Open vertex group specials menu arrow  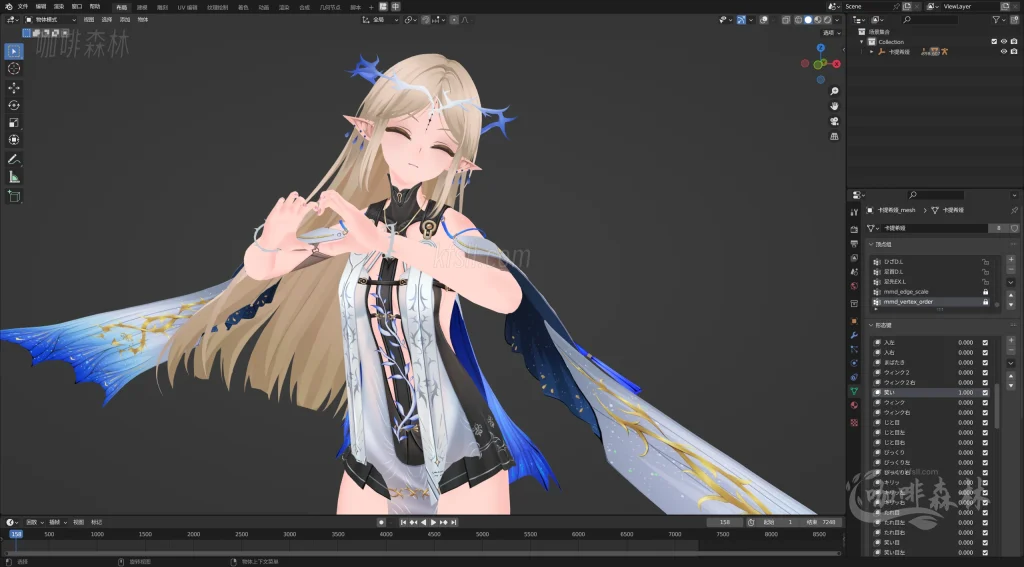point(1011,282)
